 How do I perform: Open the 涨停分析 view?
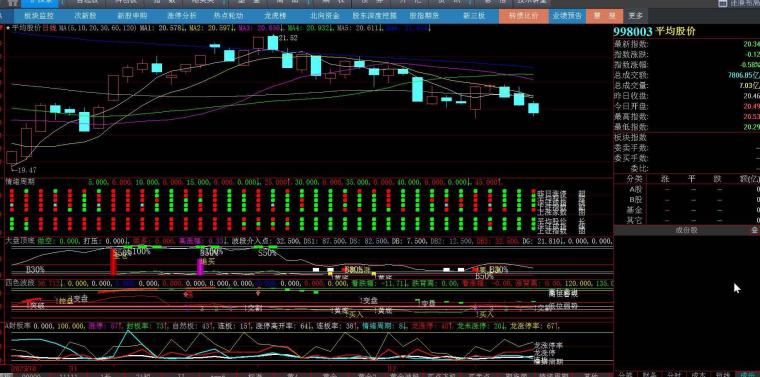(179, 16)
